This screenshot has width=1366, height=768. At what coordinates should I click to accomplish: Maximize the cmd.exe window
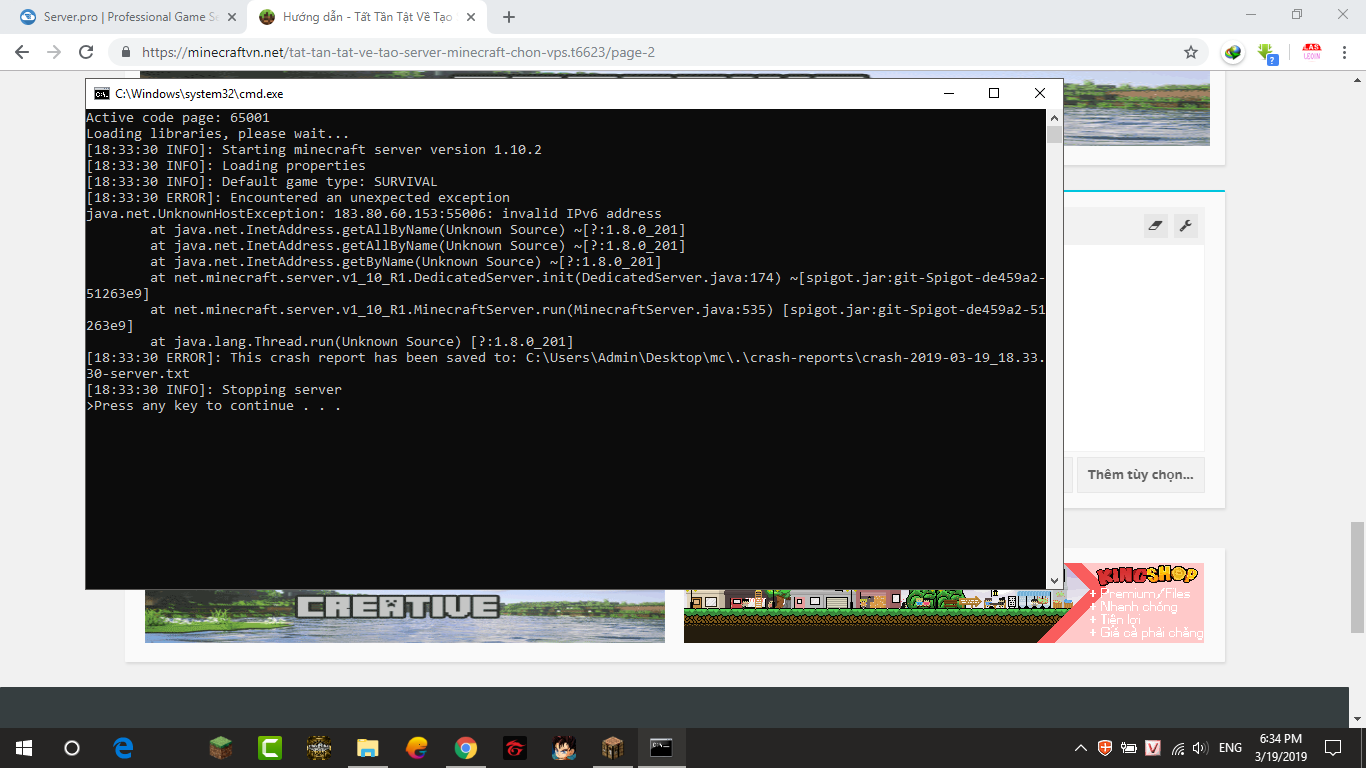click(994, 93)
